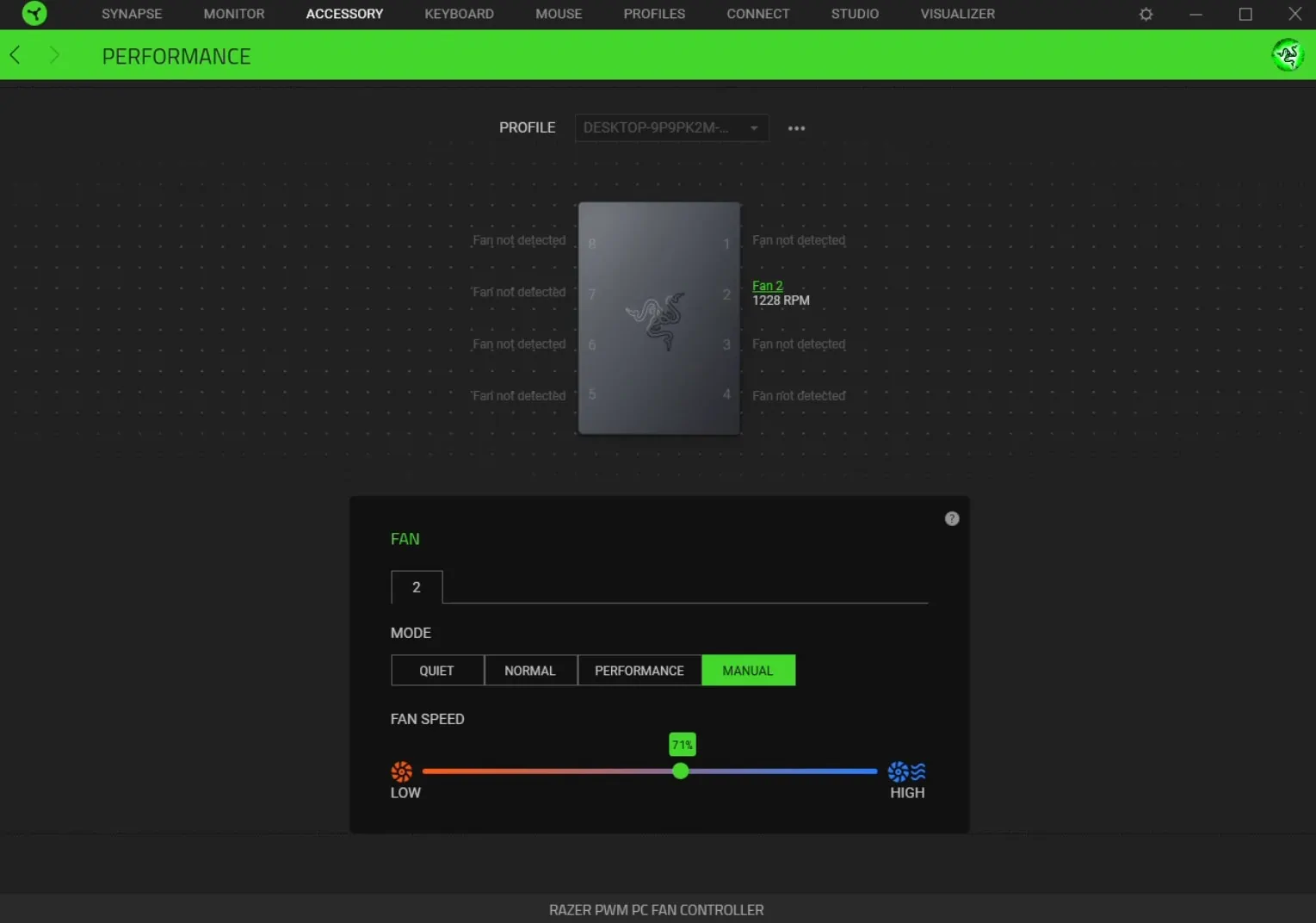The height and width of the screenshot is (923, 1316).
Task: Open the VISUALIZER tab
Action: 957,14
